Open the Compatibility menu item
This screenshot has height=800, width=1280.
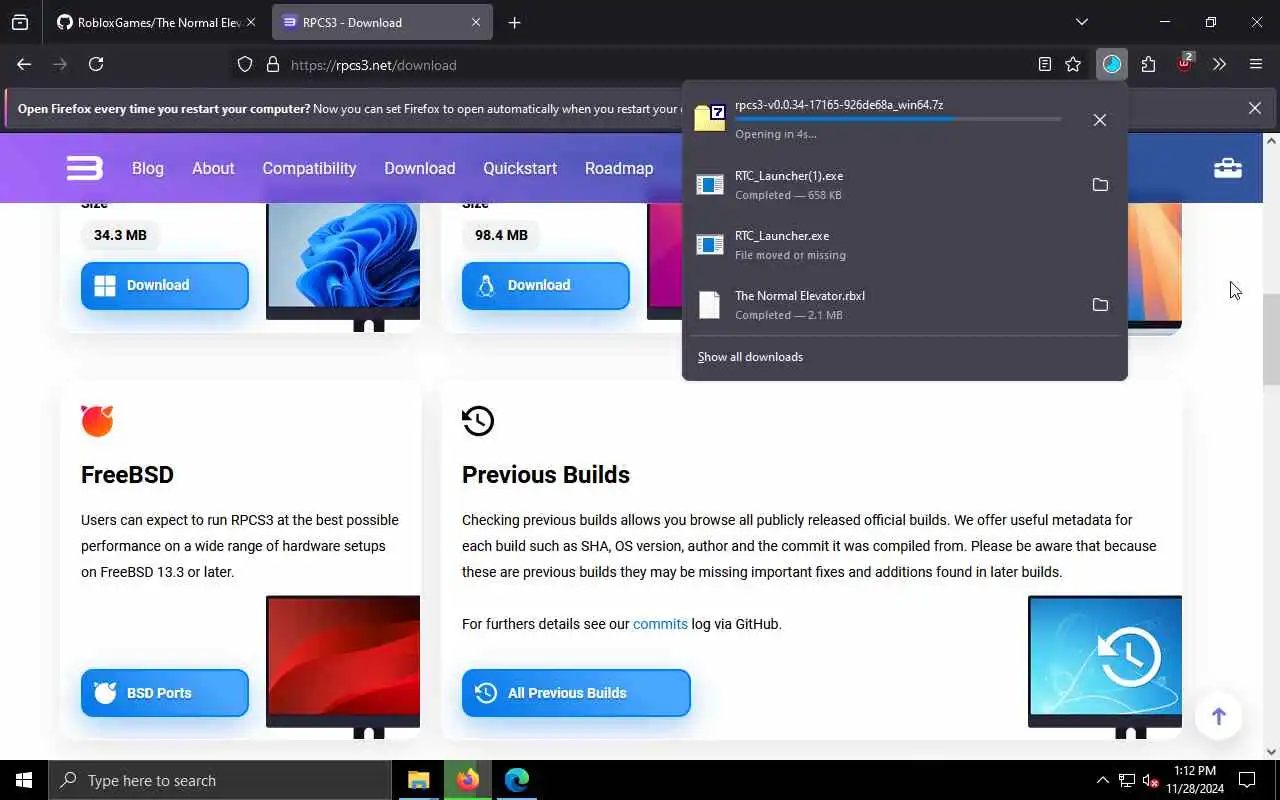point(309,168)
